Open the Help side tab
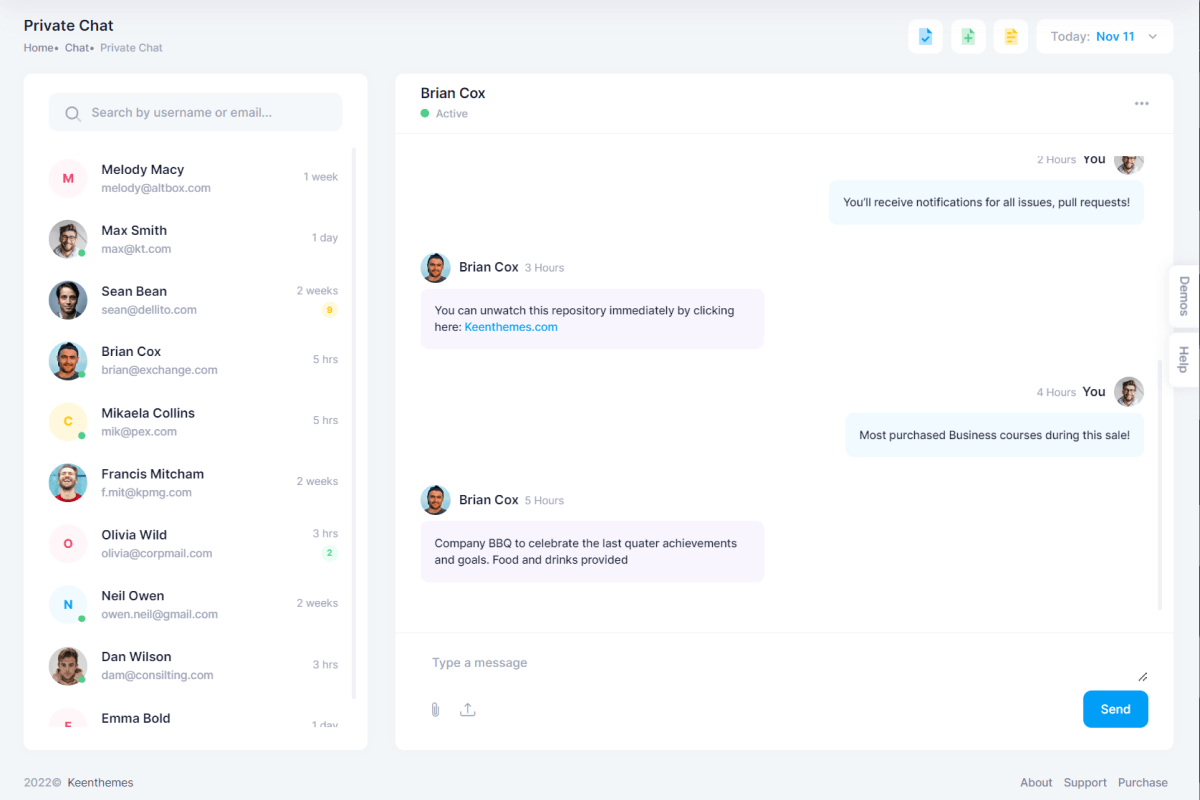1200x800 pixels. [1184, 360]
